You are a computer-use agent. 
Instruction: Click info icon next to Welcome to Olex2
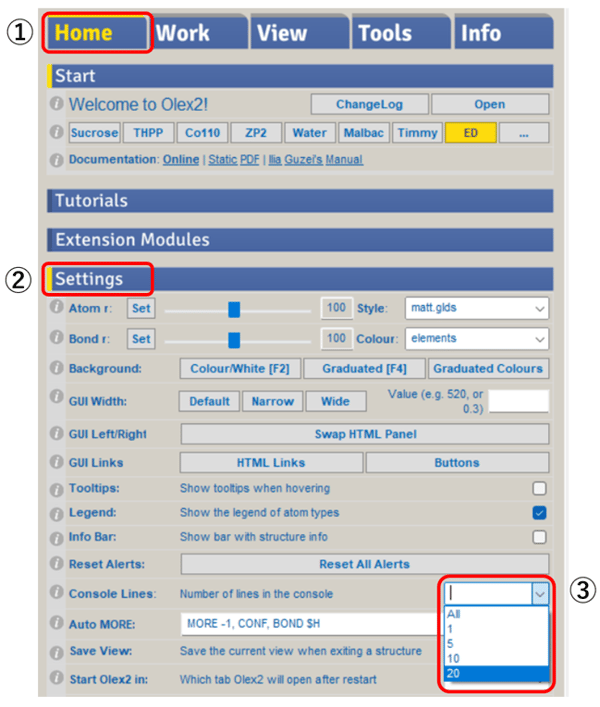[x=56, y=104]
